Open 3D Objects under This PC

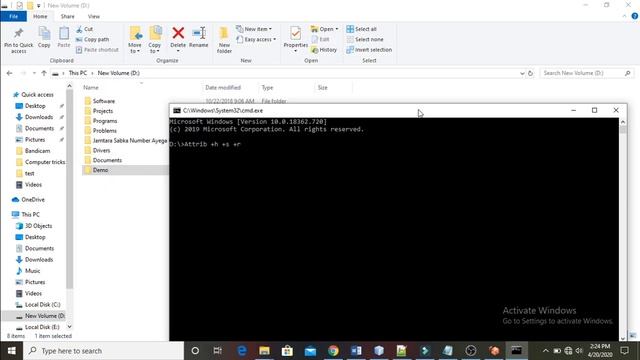[x=38, y=226]
